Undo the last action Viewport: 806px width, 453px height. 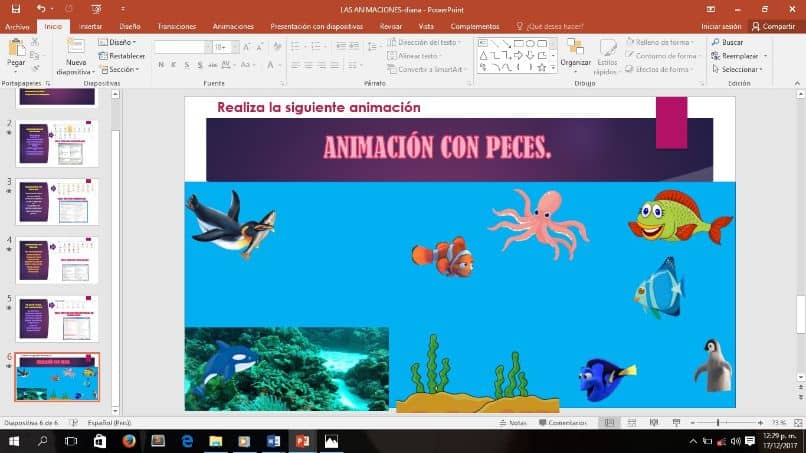[x=41, y=9]
